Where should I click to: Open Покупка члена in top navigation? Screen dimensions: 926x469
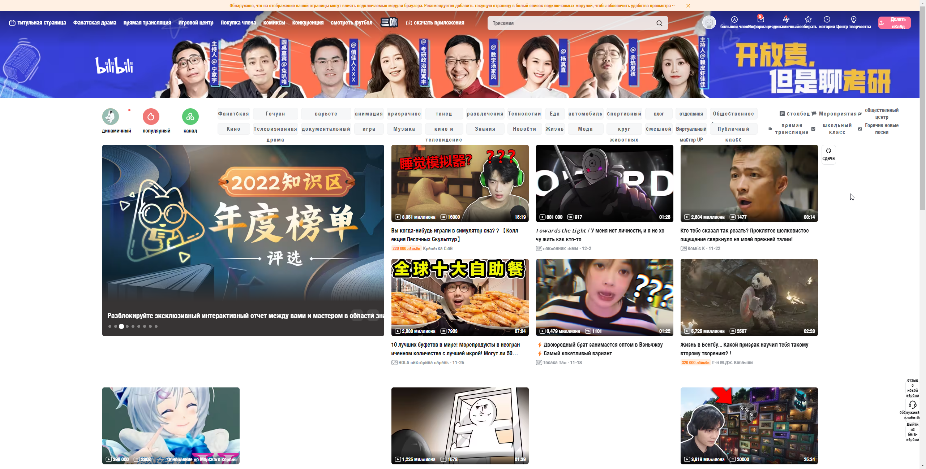pyautogui.click(x=238, y=22)
